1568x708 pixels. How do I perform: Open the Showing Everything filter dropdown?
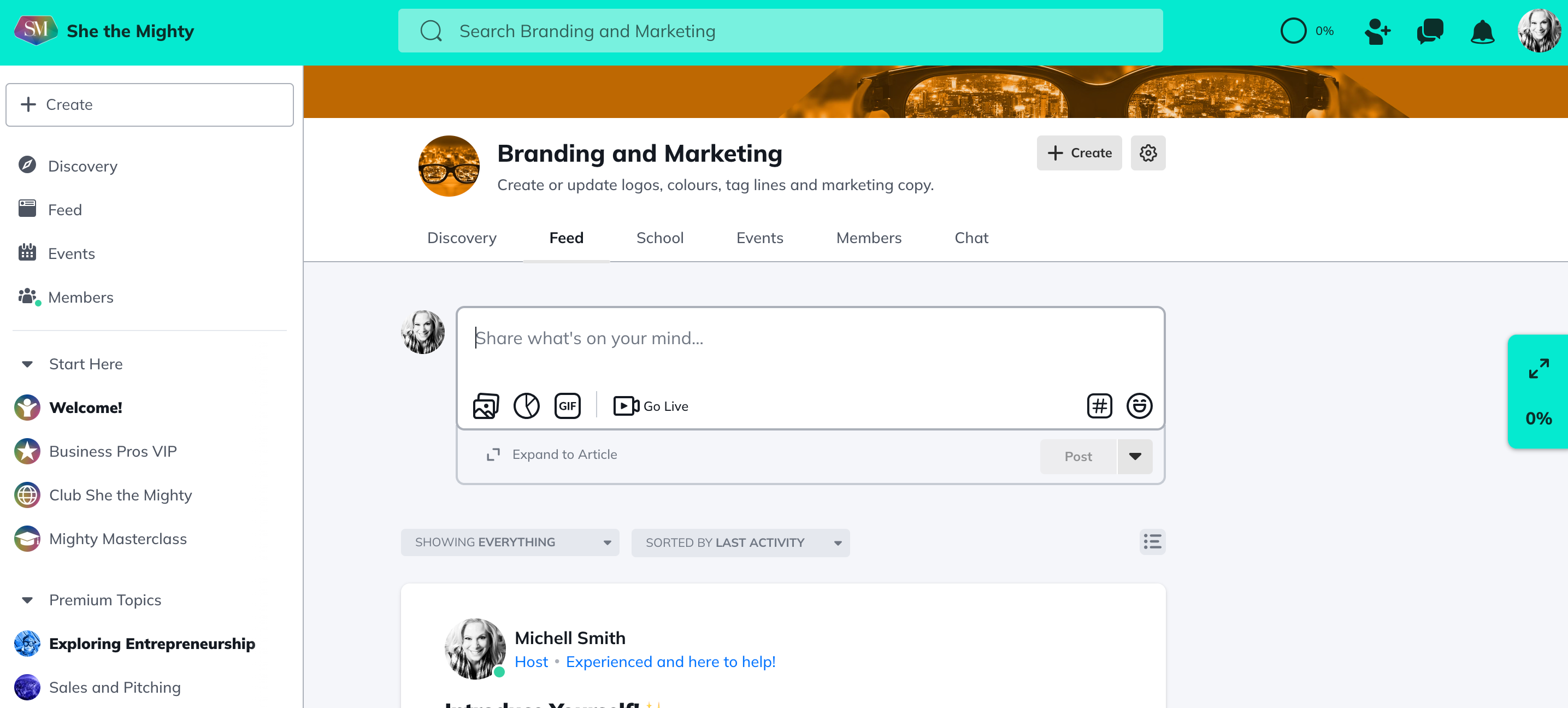coord(510,542)
